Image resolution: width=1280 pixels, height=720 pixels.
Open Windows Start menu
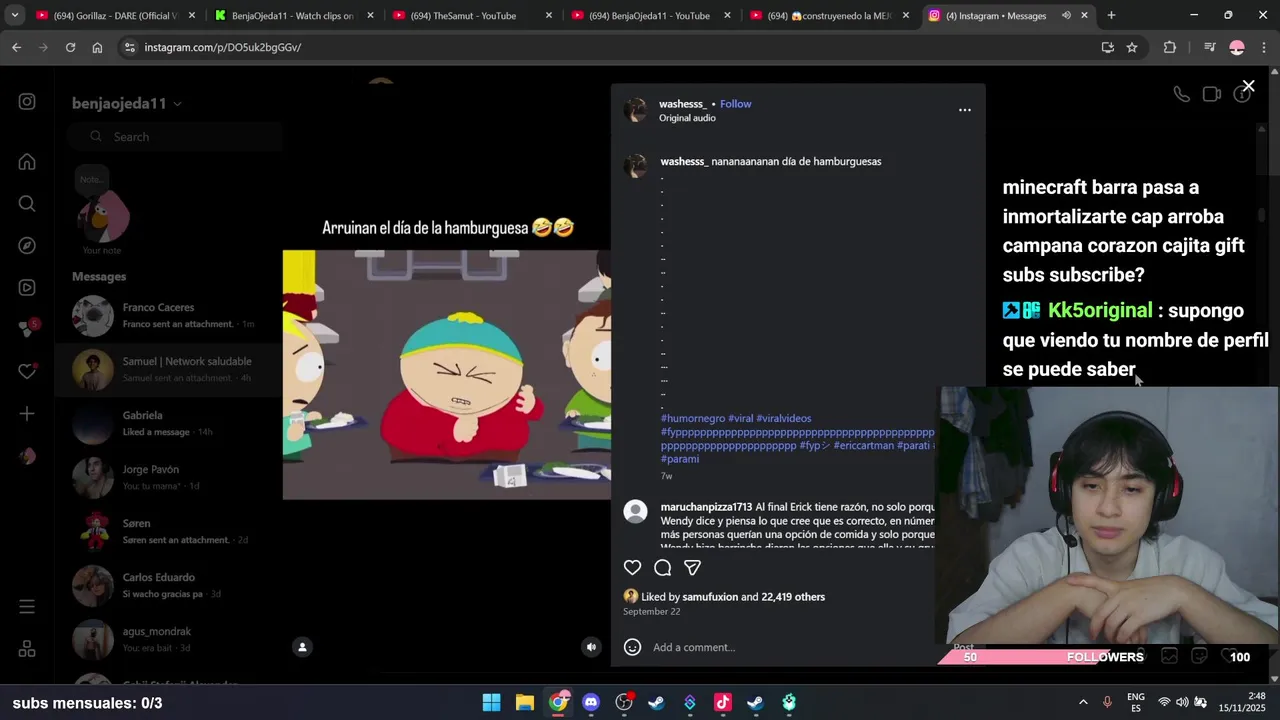[491, 702]
